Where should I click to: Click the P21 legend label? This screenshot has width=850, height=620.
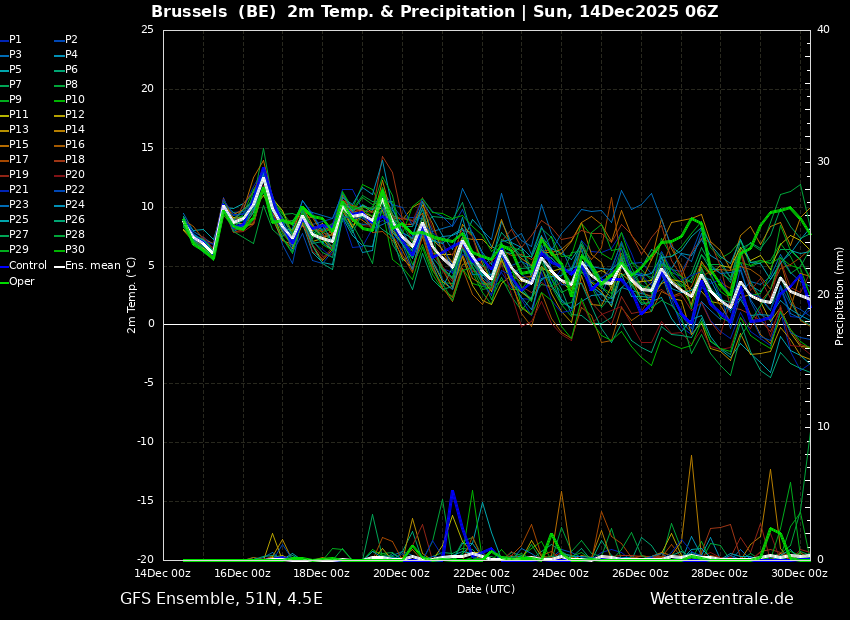pyautogui.click(x=18, y=190)
